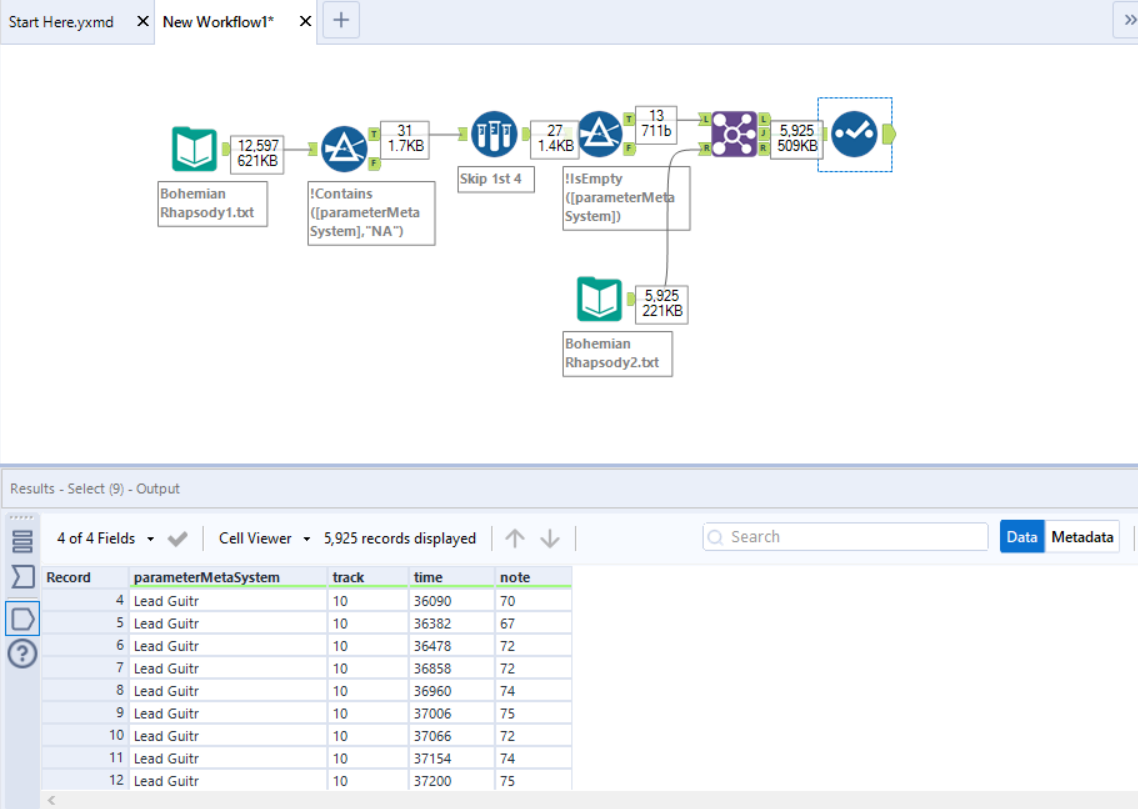
Task: Select the Bohemian Rhapsody1.txt Input Data tool
Action: [x=194, y=150]
